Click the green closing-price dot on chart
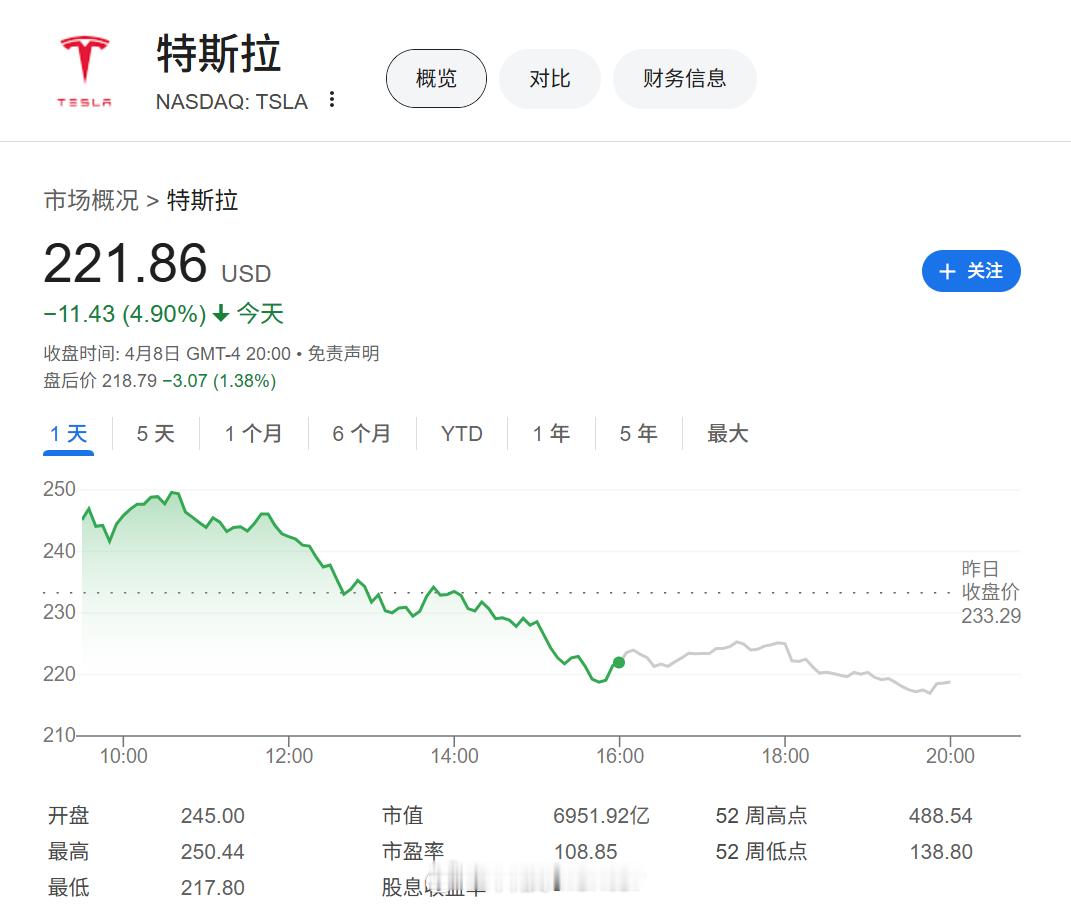The image size is (1071, 904). [619, 662]
